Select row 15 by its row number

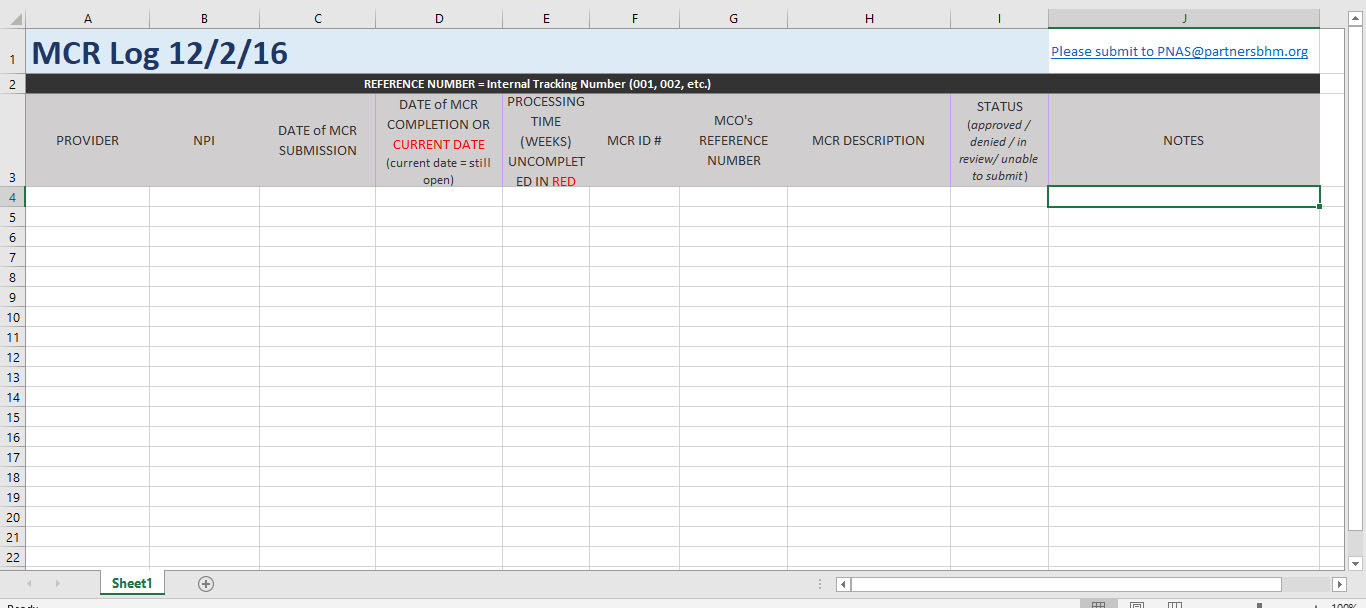(x=13, y=417)
